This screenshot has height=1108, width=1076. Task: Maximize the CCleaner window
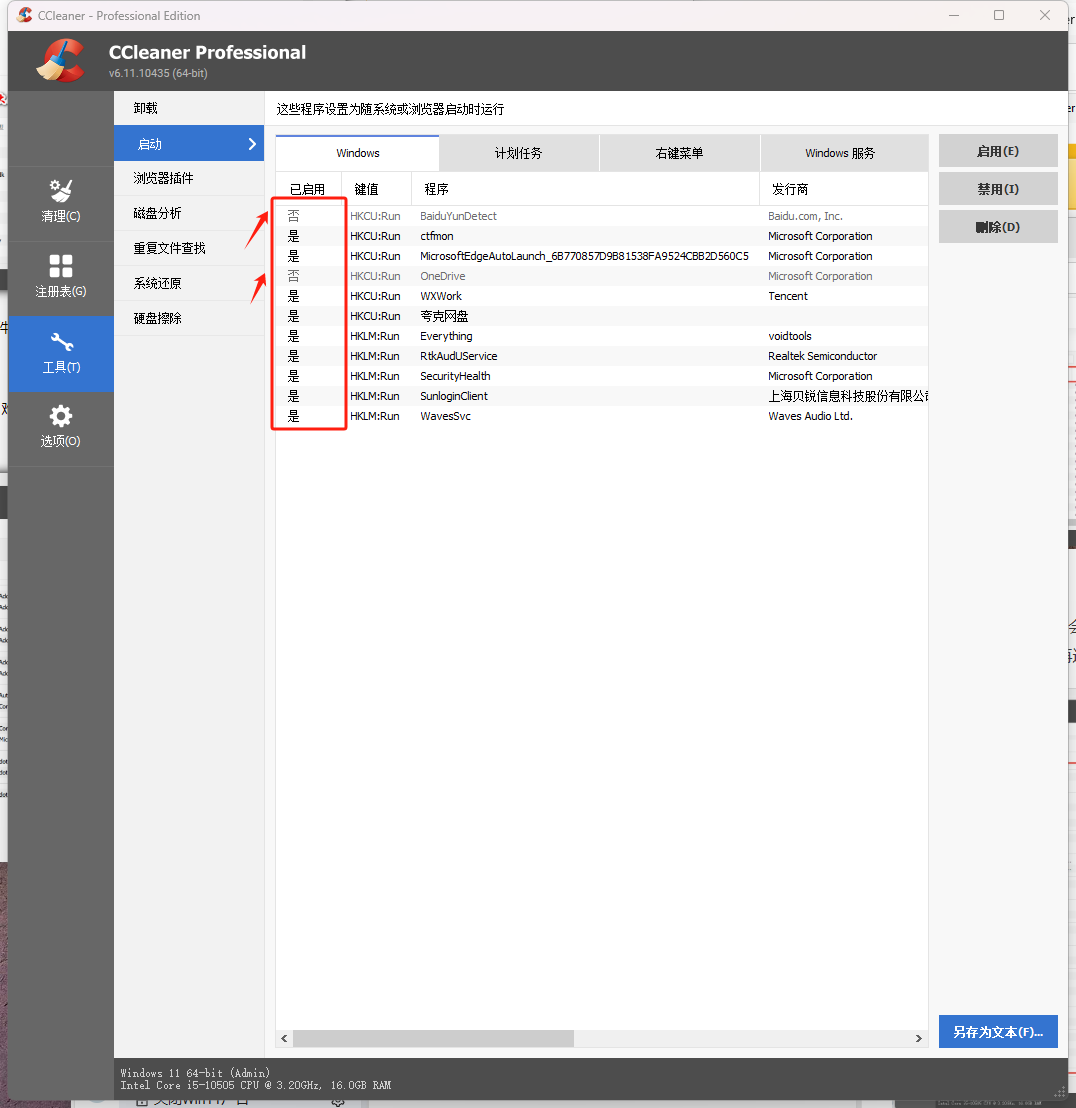click(x=999, y=15)
